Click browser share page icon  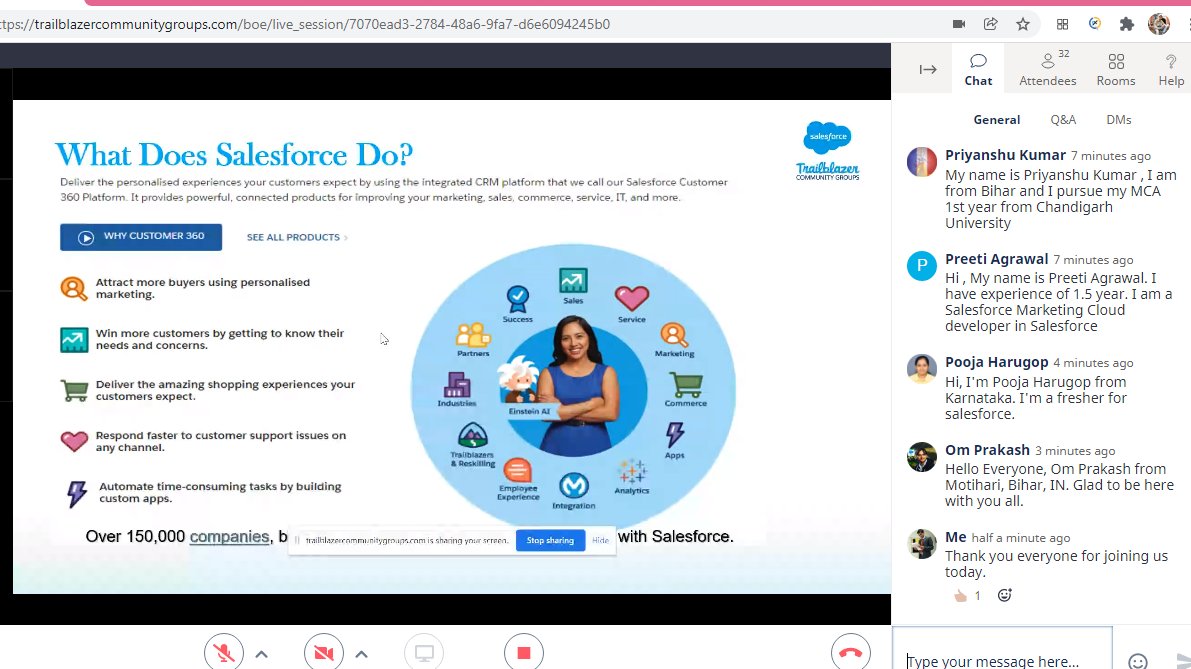tap(990, 24)
